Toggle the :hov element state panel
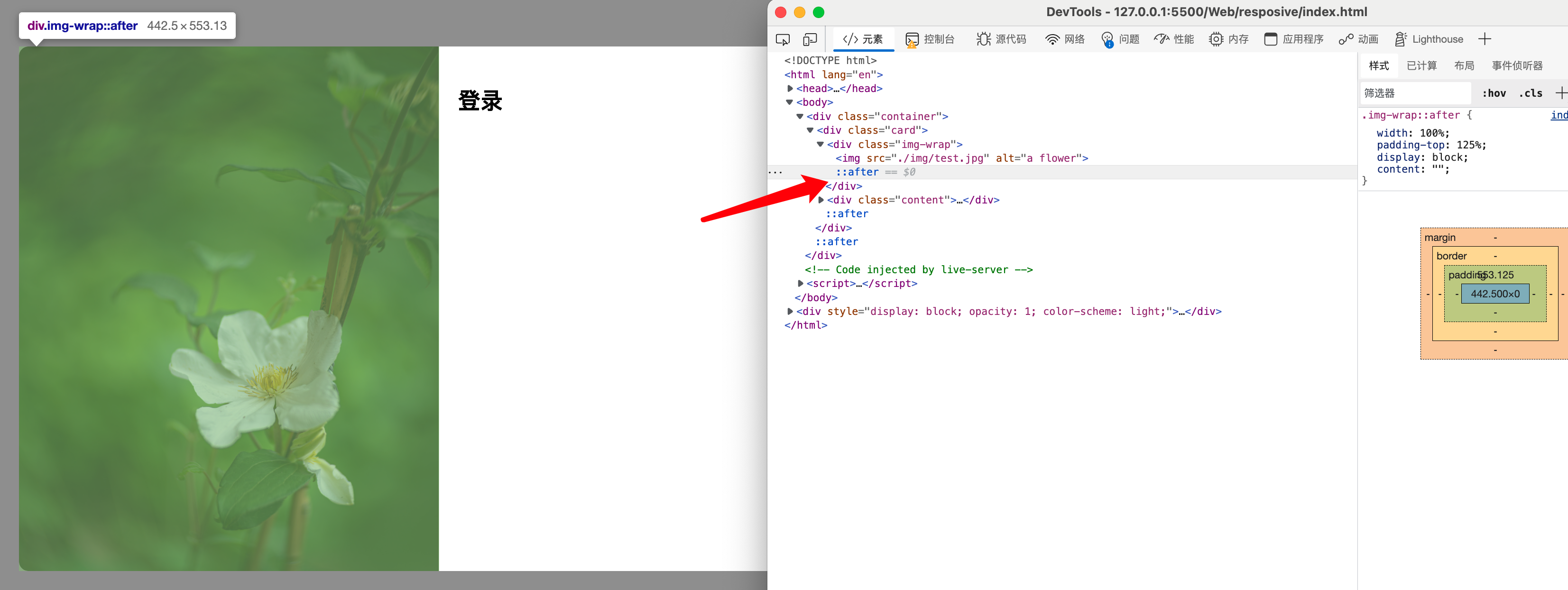 1494,93
